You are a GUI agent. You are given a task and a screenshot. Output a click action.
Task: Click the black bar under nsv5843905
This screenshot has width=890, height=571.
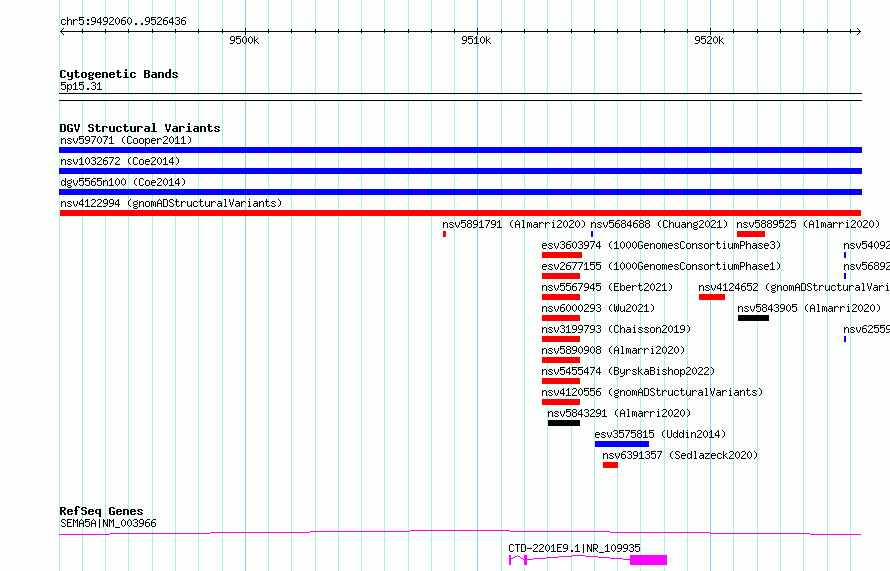pyautogui.click(x=753, y=318)
